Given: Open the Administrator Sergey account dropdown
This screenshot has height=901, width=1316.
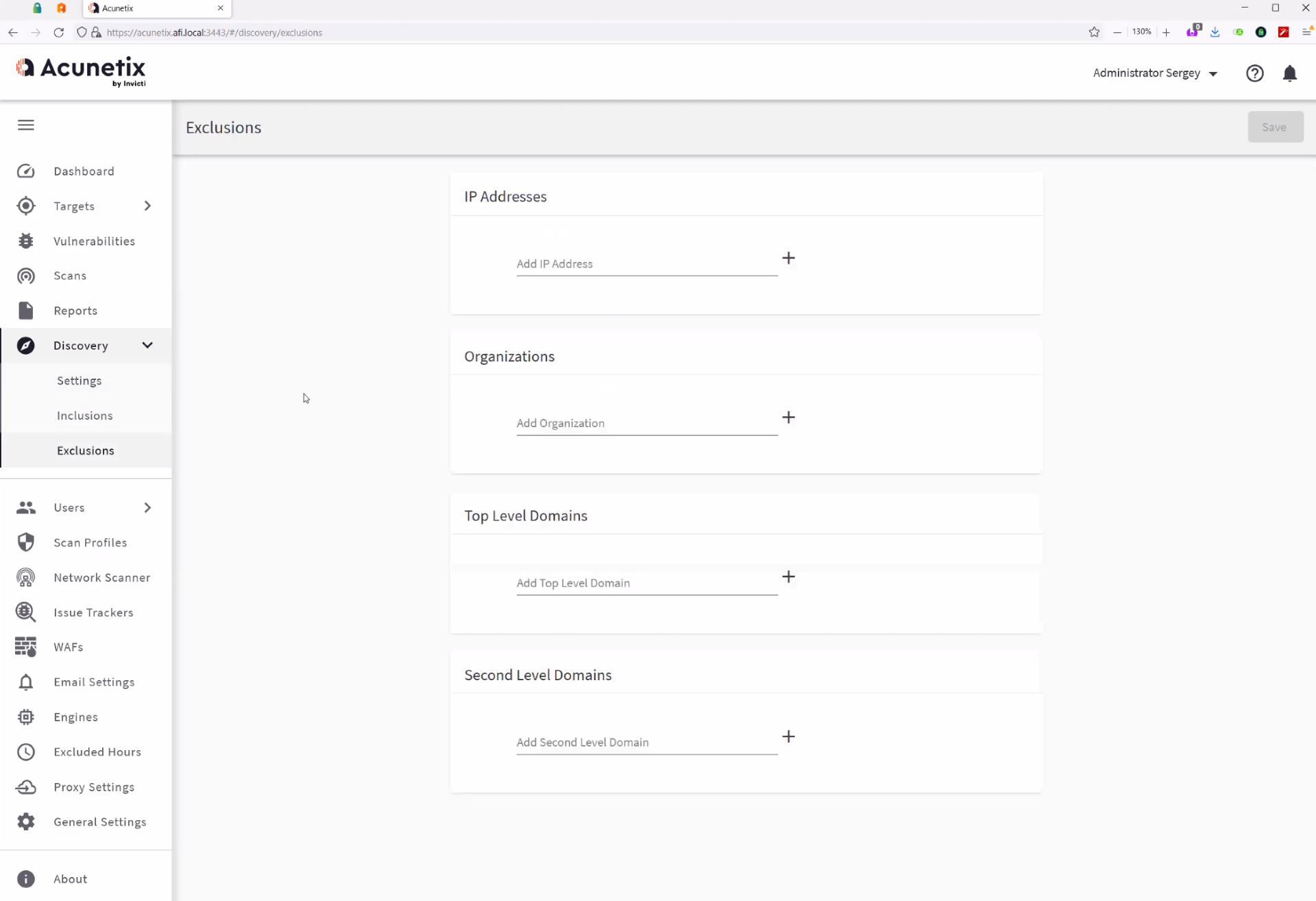Looking at the screenshot, I should [1155, 73].
